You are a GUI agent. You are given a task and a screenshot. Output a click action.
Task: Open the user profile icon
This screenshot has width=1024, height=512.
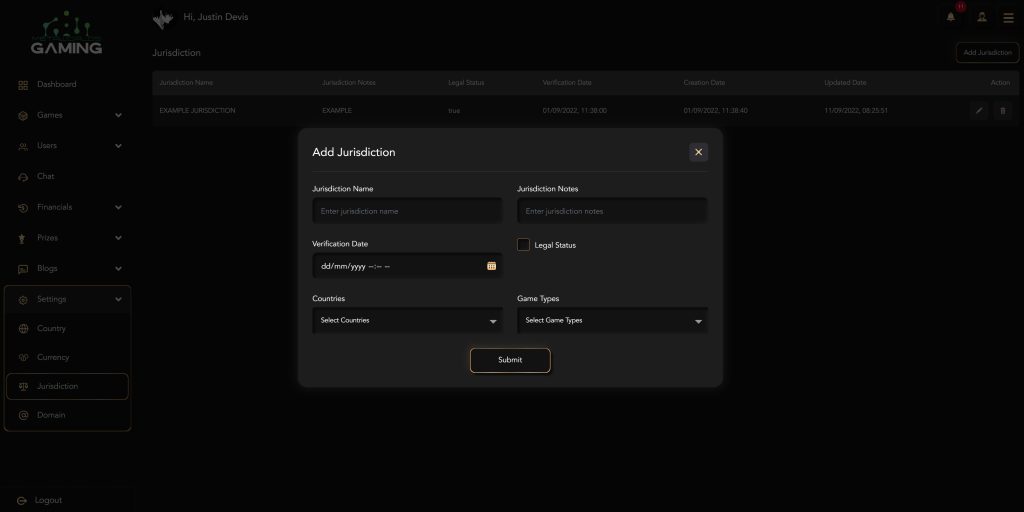coord(981,17)
